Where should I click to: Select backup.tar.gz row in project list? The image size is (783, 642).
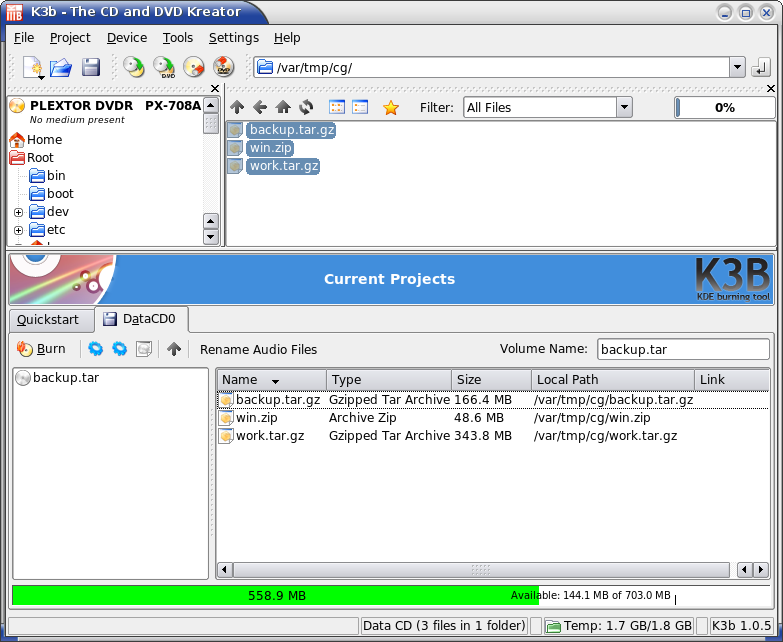[493, 400]
